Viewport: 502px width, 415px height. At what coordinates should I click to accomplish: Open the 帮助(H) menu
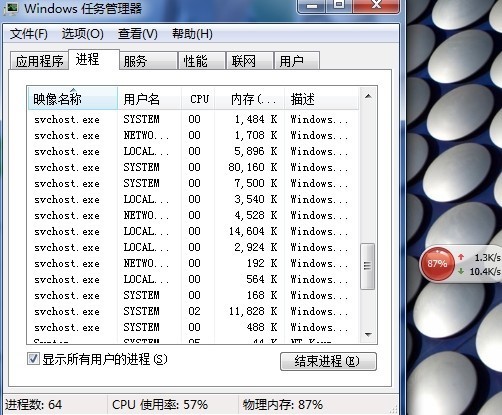192,34
